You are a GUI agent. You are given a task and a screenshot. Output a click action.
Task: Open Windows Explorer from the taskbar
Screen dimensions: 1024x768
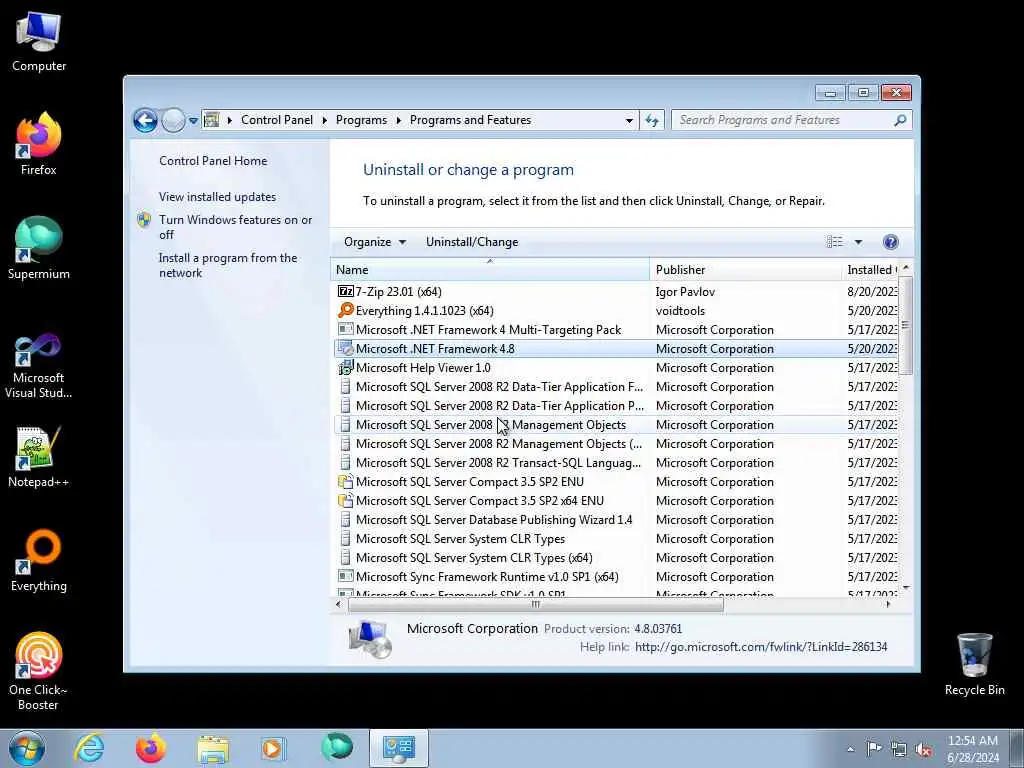pyautogui.click(x=213, y=748)
